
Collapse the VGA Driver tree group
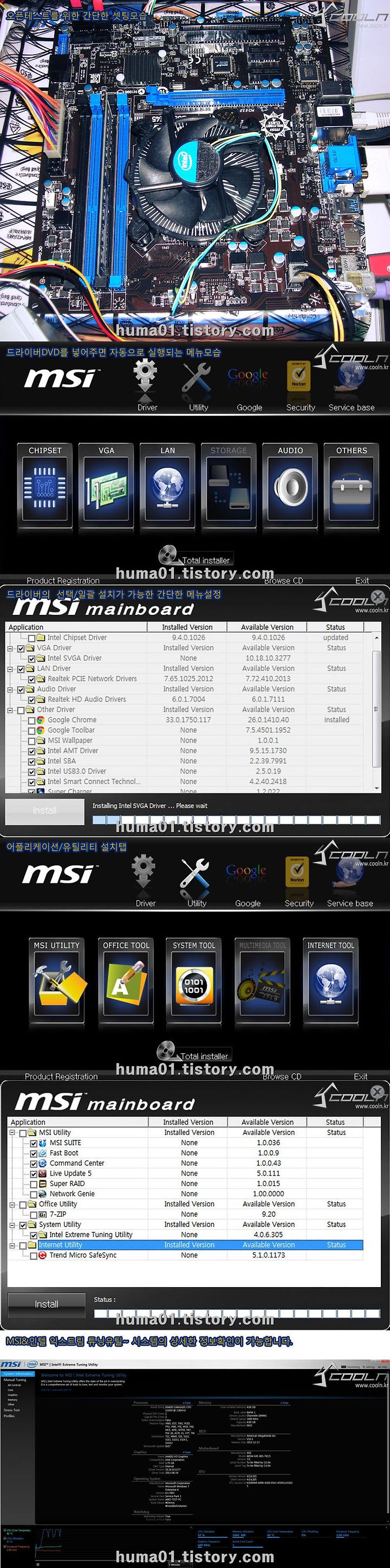pyautogui.click(x=10, y=649)
